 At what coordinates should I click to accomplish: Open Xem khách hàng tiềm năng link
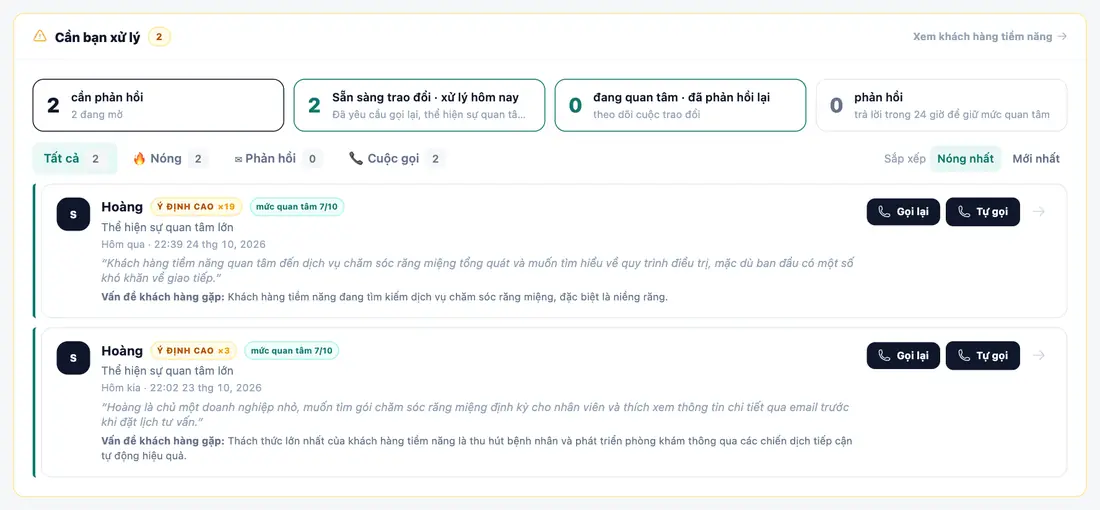click(x=990, y=36)
